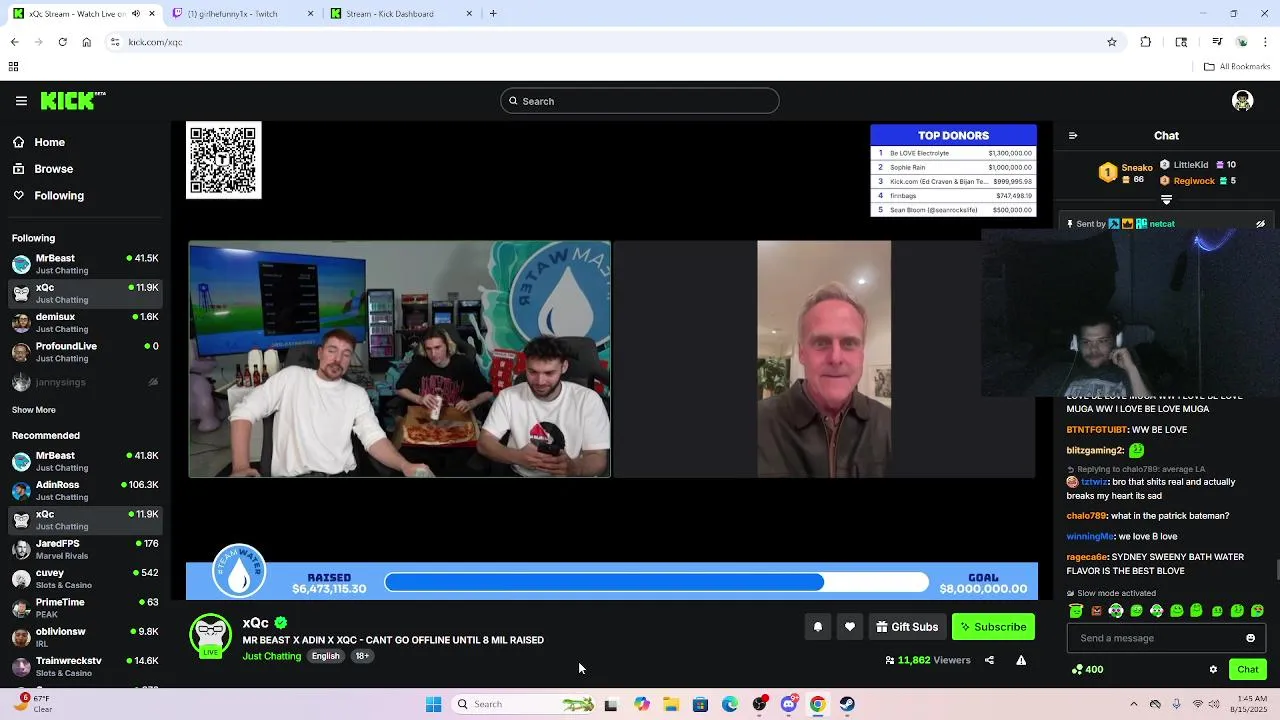
Task: Open the profile avatar menu
Action: 1243,101
